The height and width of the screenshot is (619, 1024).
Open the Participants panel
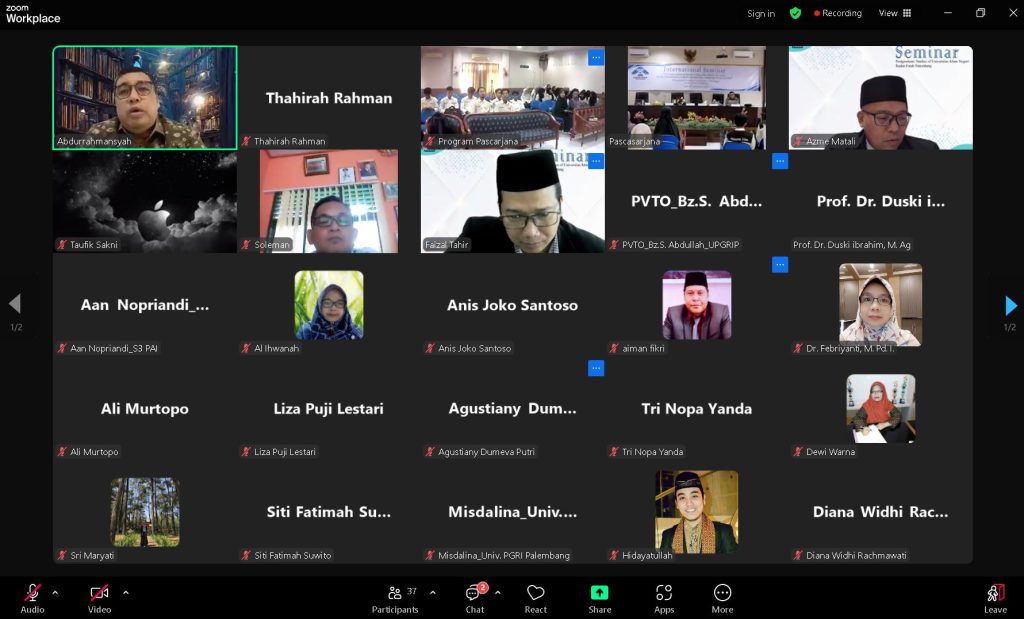click(x=395, y=598)
